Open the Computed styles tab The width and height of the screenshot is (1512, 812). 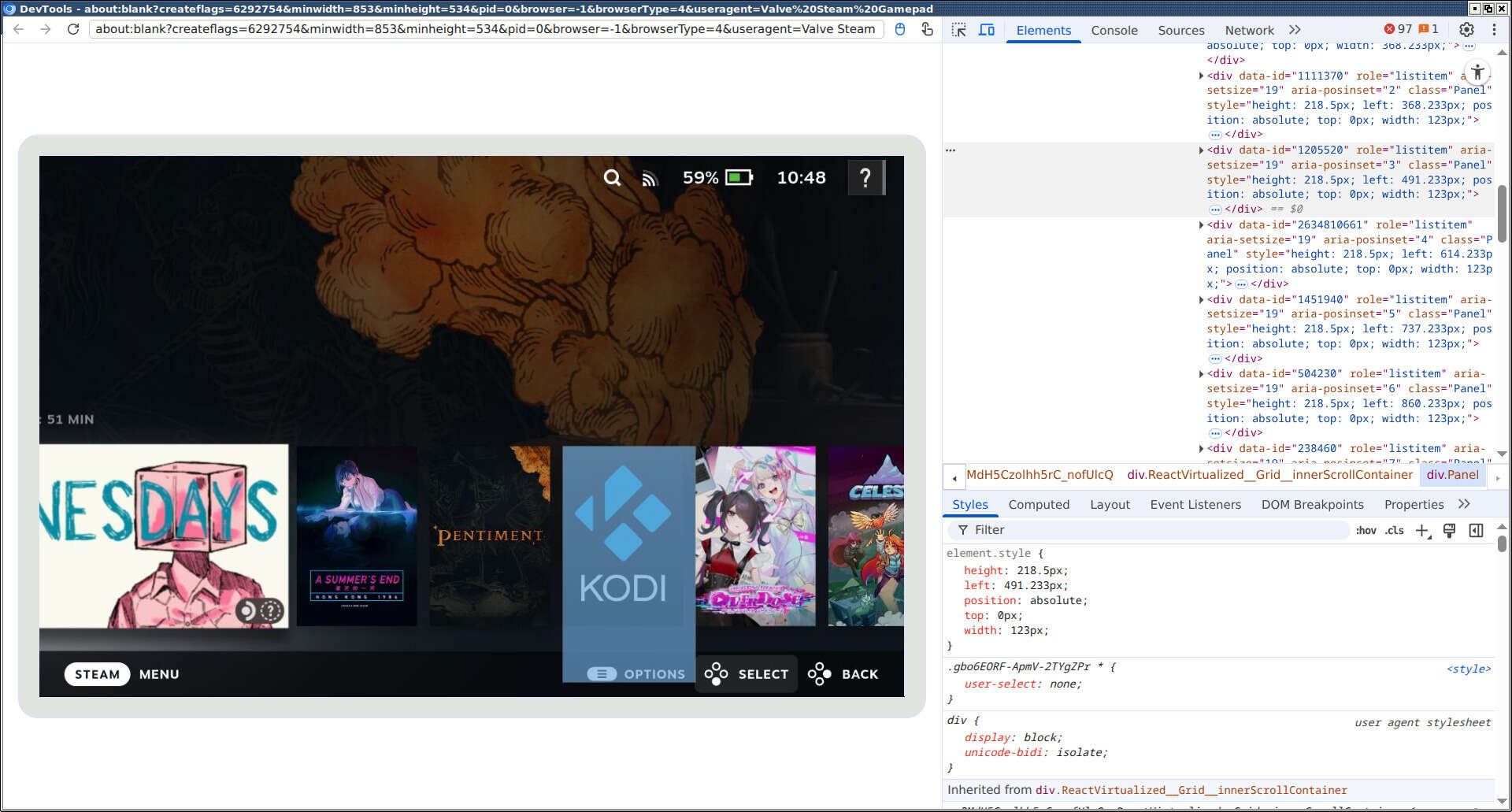1039,505
